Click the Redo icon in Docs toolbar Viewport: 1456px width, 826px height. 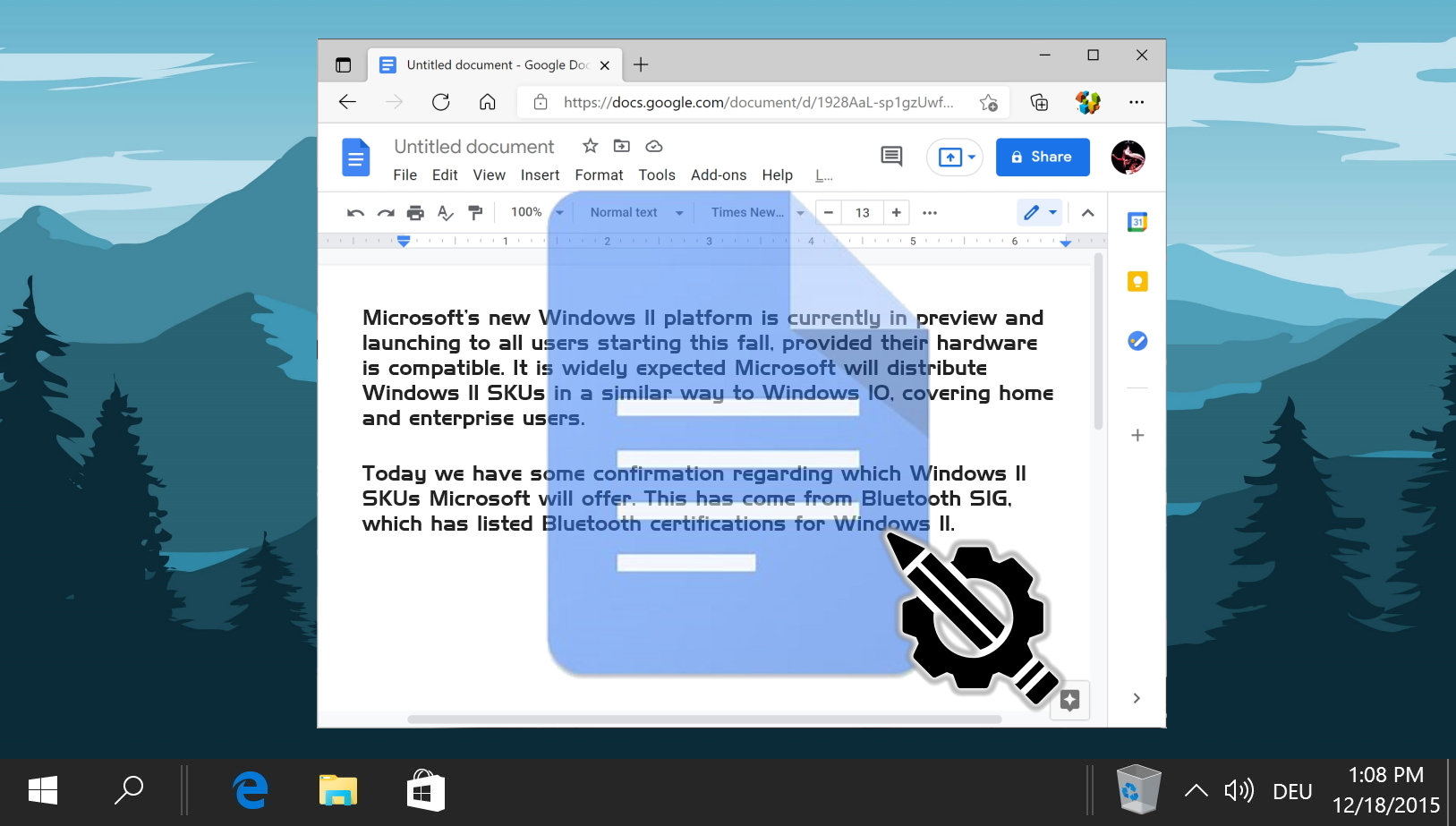[x=386, y=213]
